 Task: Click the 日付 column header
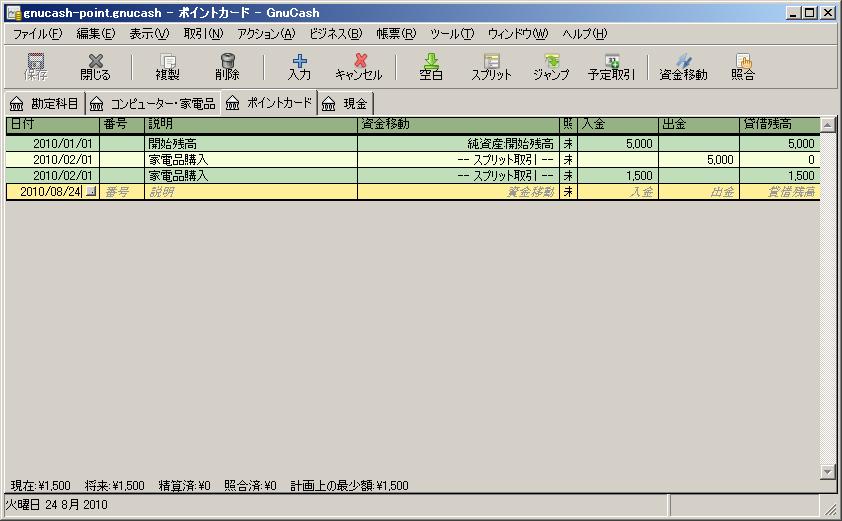coord(53,124)
